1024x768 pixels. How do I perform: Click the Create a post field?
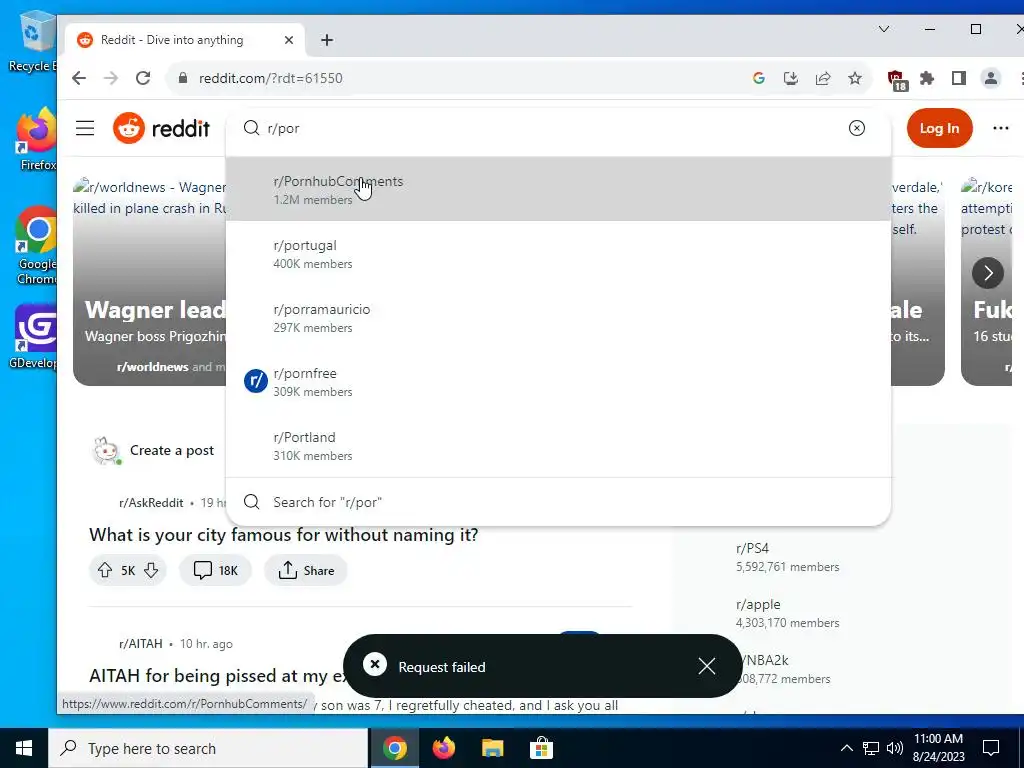pyautogui.click(x=172, y=451)
